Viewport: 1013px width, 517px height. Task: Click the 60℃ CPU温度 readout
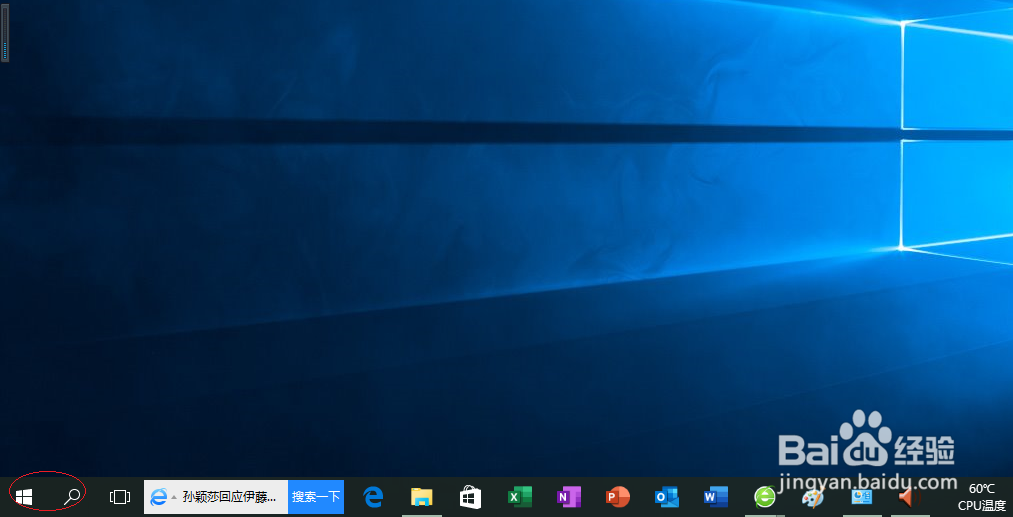tap(982, 497)
